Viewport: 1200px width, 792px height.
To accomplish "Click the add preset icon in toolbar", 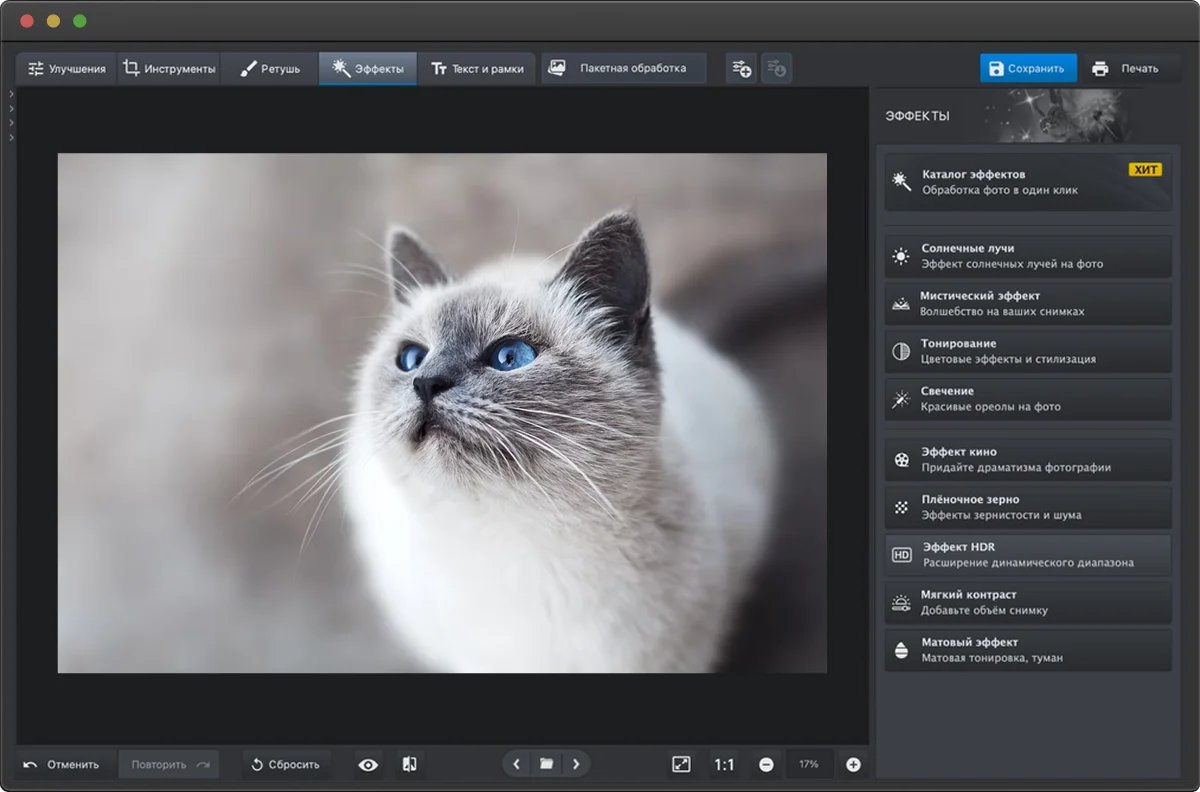I will (x=741, y=69).
